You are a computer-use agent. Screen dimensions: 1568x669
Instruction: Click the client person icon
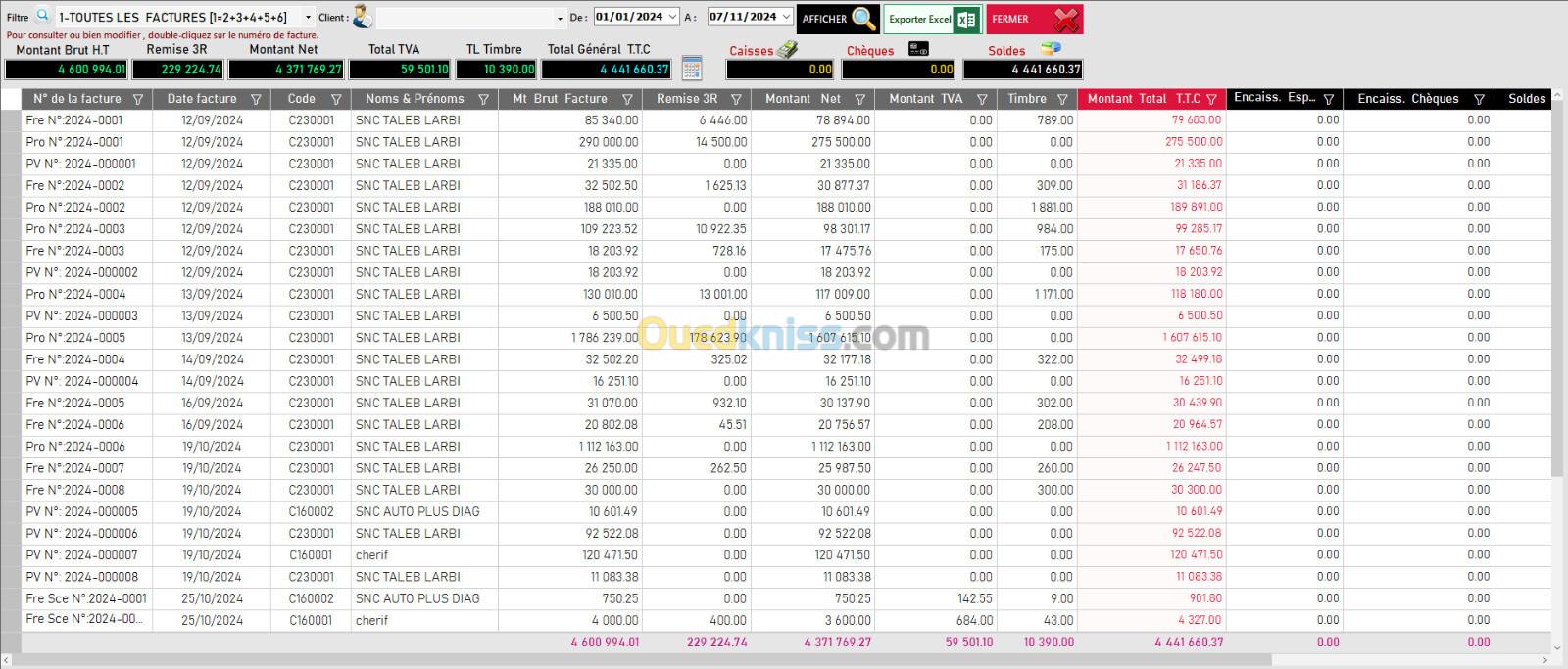coord(363,17)
